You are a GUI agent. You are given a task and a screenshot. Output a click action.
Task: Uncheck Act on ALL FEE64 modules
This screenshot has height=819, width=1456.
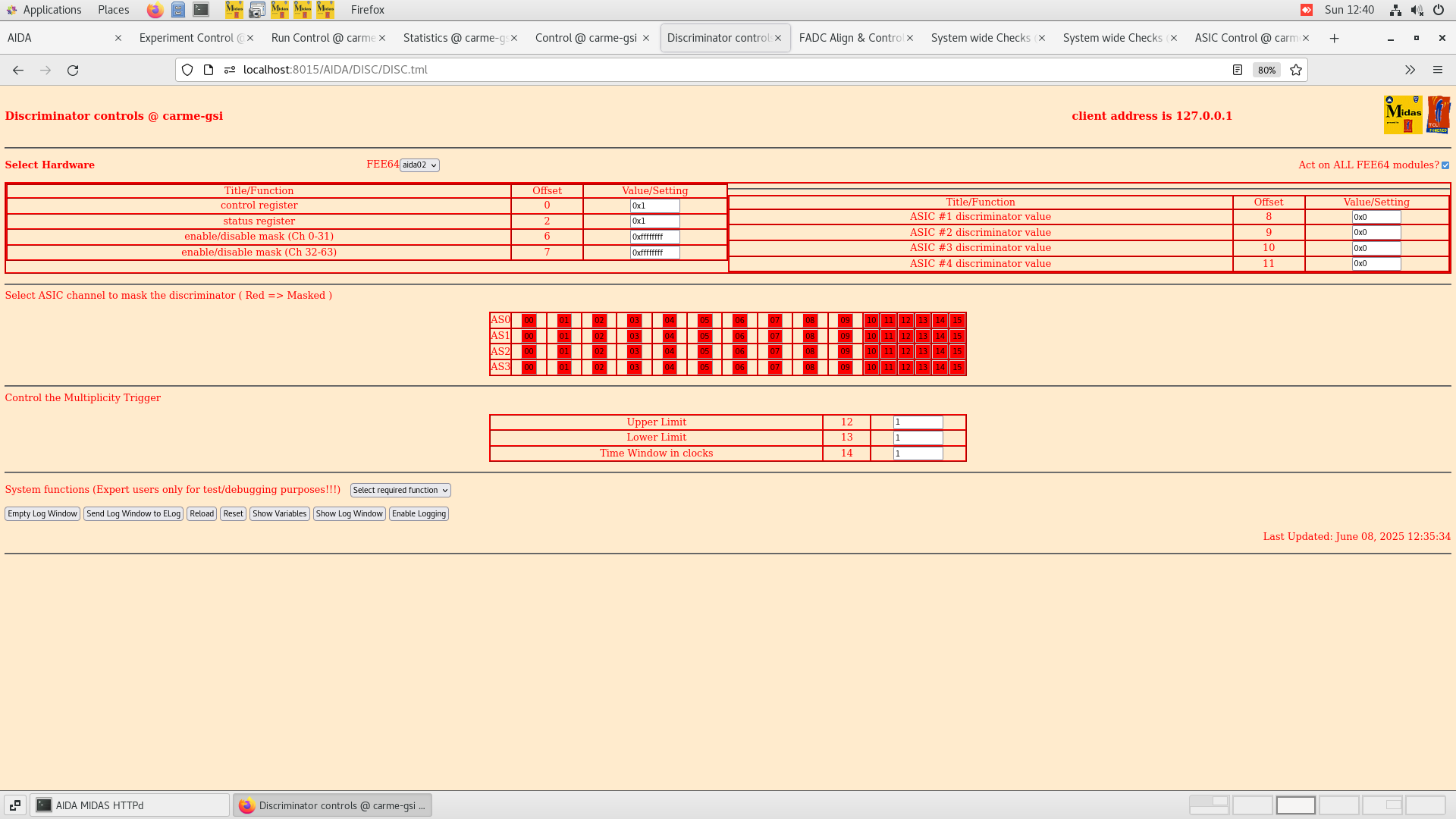tap(1445, 165)
